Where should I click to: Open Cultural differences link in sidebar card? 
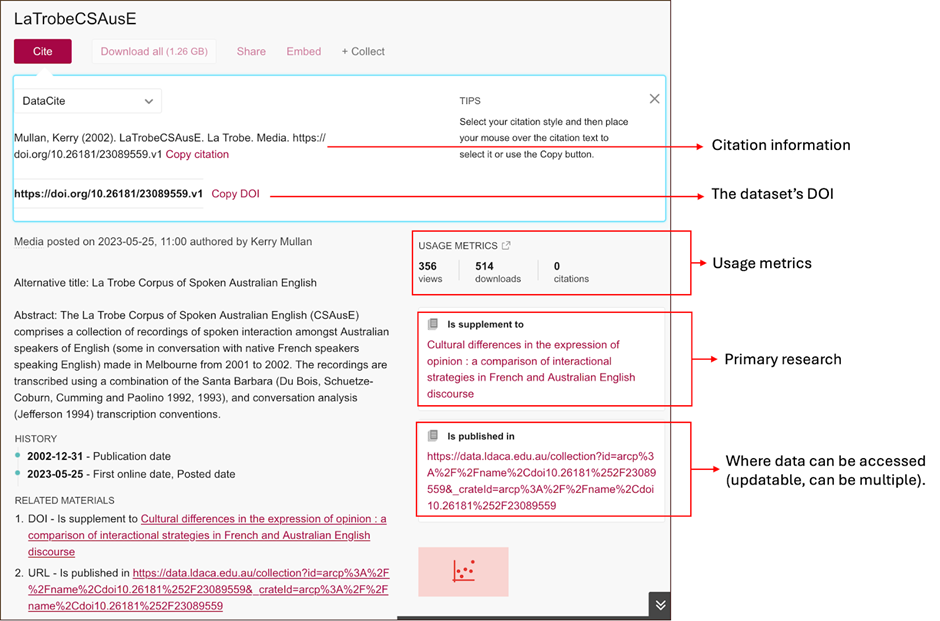(x=531, y=369)
